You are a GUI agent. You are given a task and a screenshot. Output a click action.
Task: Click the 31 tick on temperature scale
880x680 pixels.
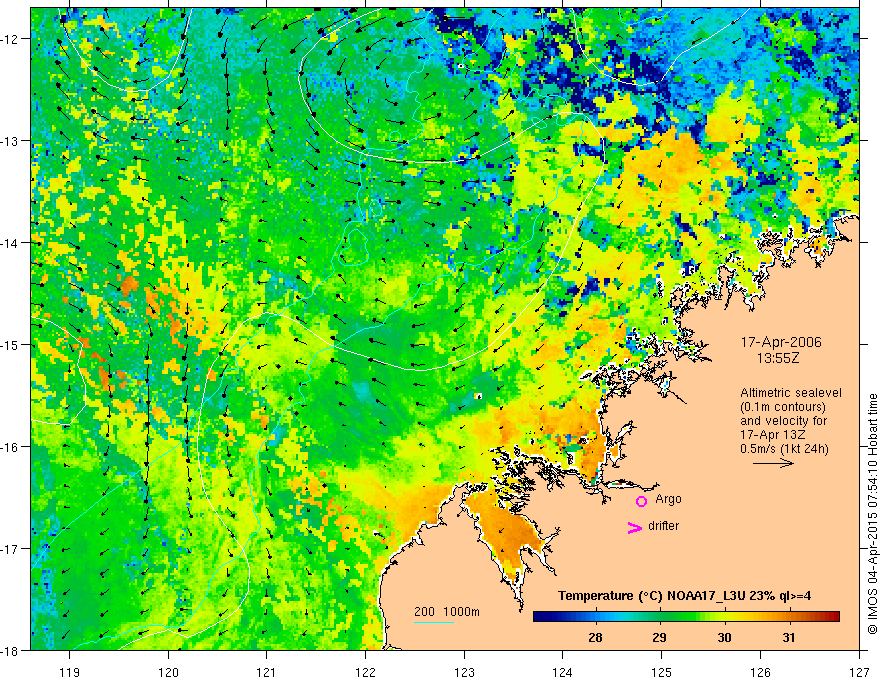point(789,637)
